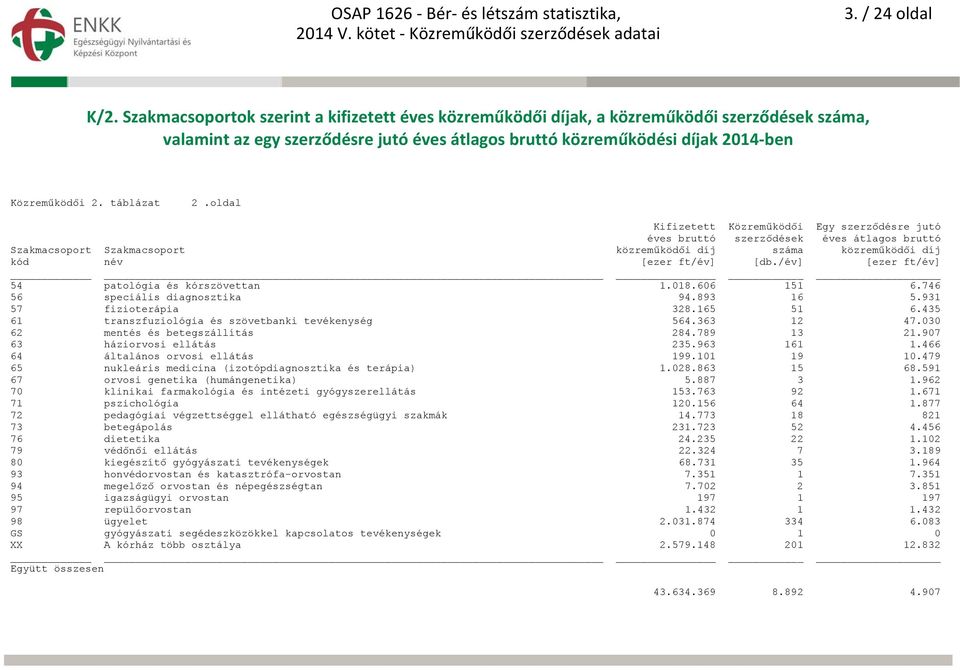Screen dimensions: 960x670
Task: Click nukleáris medicina average '68.591'
Action: 921,368
